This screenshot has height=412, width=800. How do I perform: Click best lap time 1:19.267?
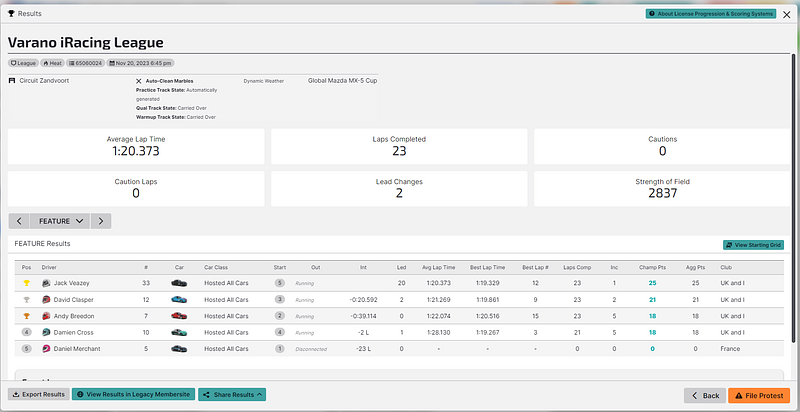pos(488,332)
